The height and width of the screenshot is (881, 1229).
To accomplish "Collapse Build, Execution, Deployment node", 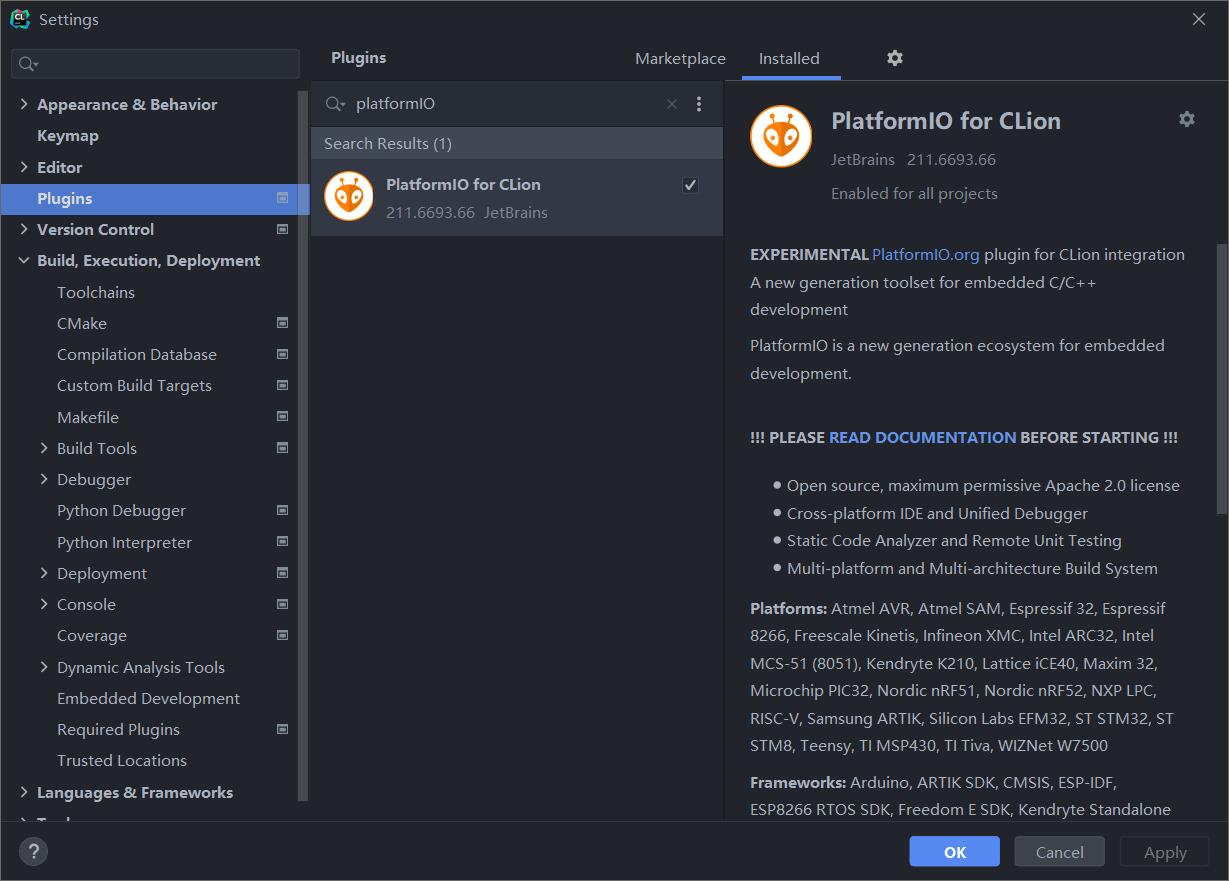I will [x=24, y=260].
